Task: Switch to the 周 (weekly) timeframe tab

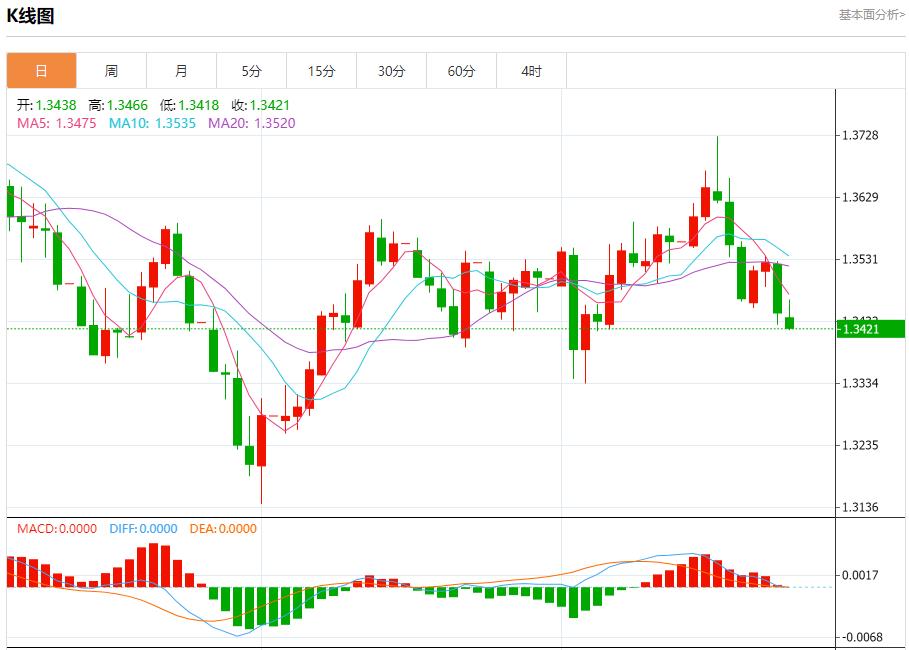Action: (x=111, y=71)
